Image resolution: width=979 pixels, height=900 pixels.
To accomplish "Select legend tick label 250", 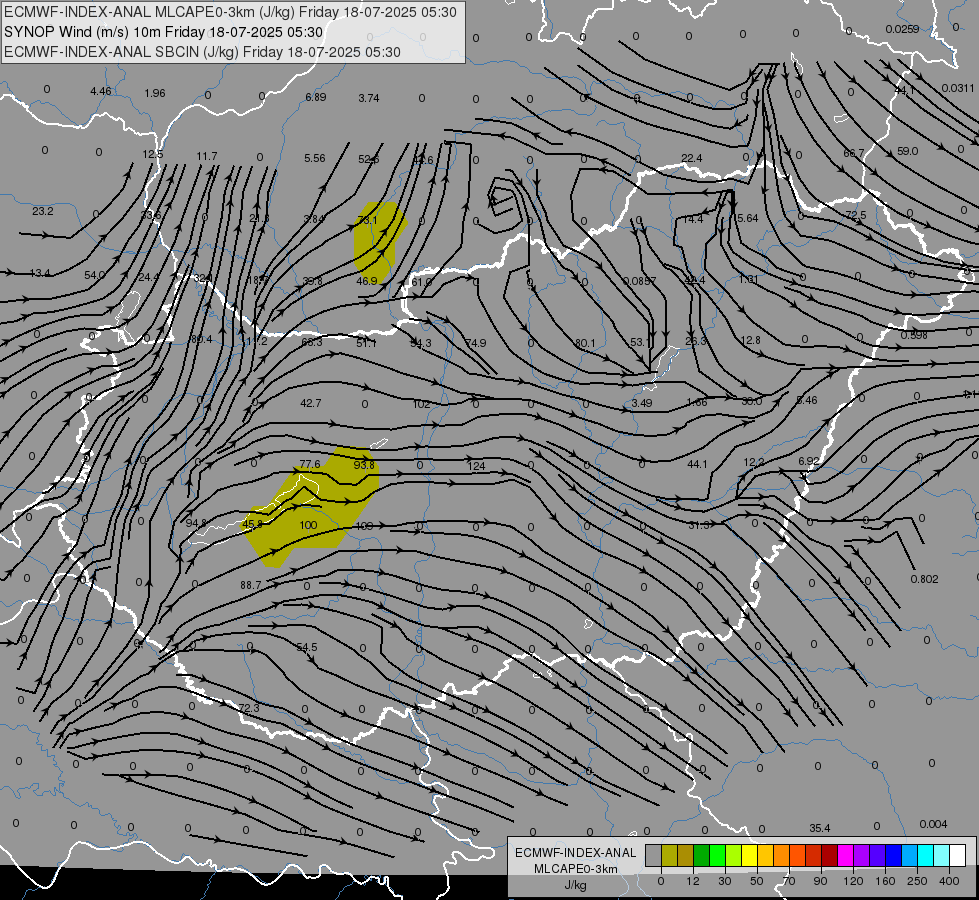I will coord(917,881).
